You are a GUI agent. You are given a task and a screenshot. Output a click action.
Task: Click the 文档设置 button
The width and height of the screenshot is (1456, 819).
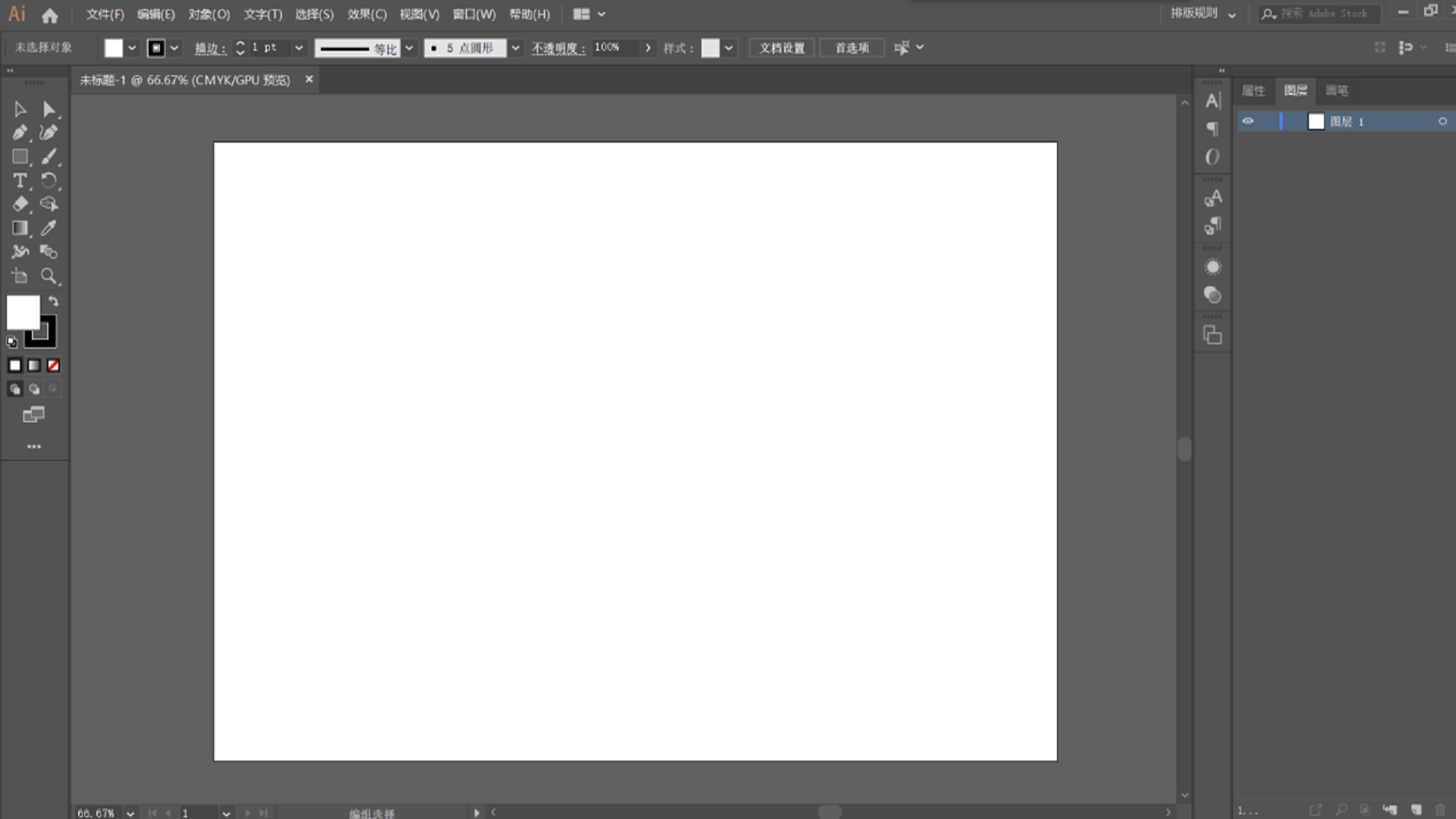782,48
